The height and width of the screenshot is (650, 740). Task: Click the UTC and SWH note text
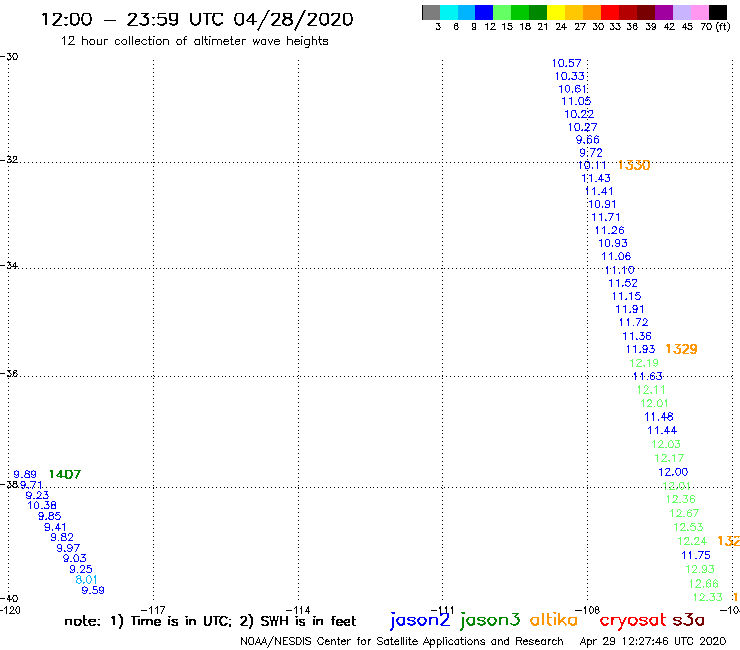pos(210,621)
